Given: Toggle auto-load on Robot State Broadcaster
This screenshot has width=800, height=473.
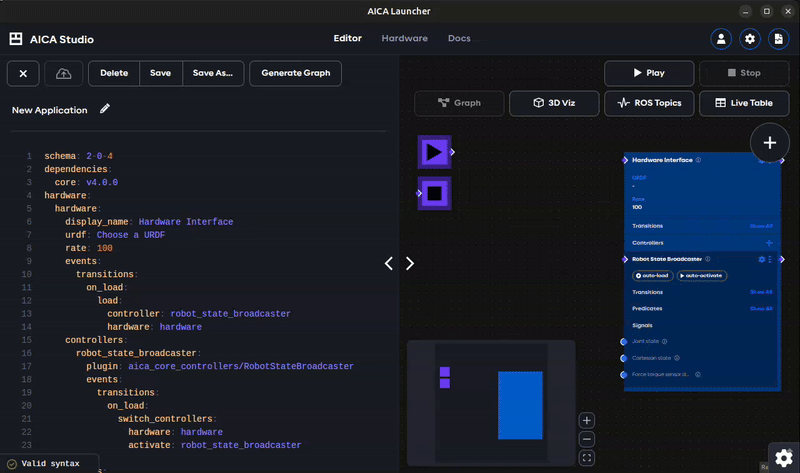Looking at the screenshot, I should 653,276.
